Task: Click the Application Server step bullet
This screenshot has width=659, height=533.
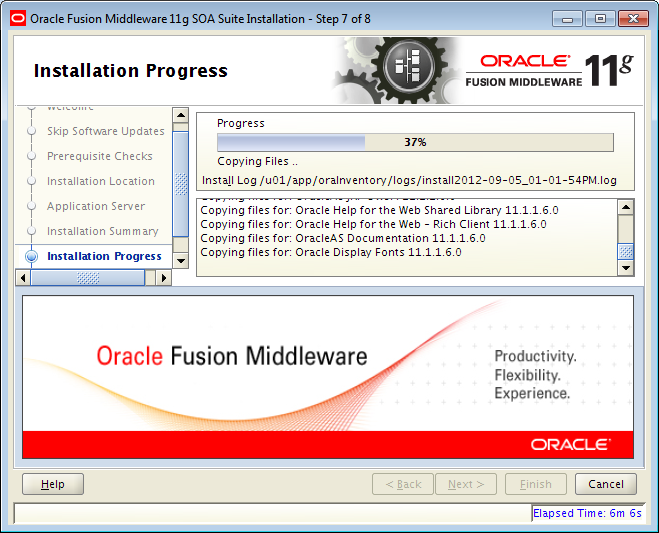Action: pos(32,206)
